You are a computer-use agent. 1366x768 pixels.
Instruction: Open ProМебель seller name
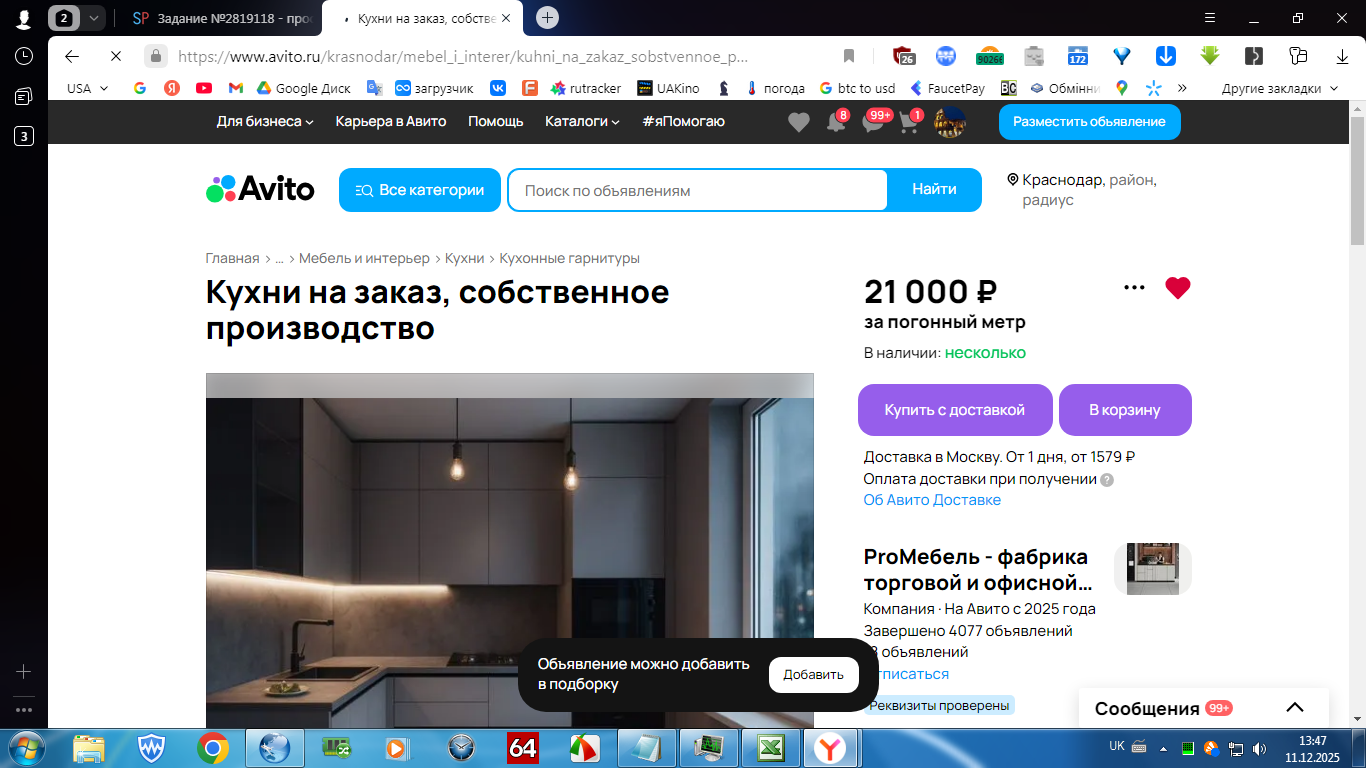(976, 569)
